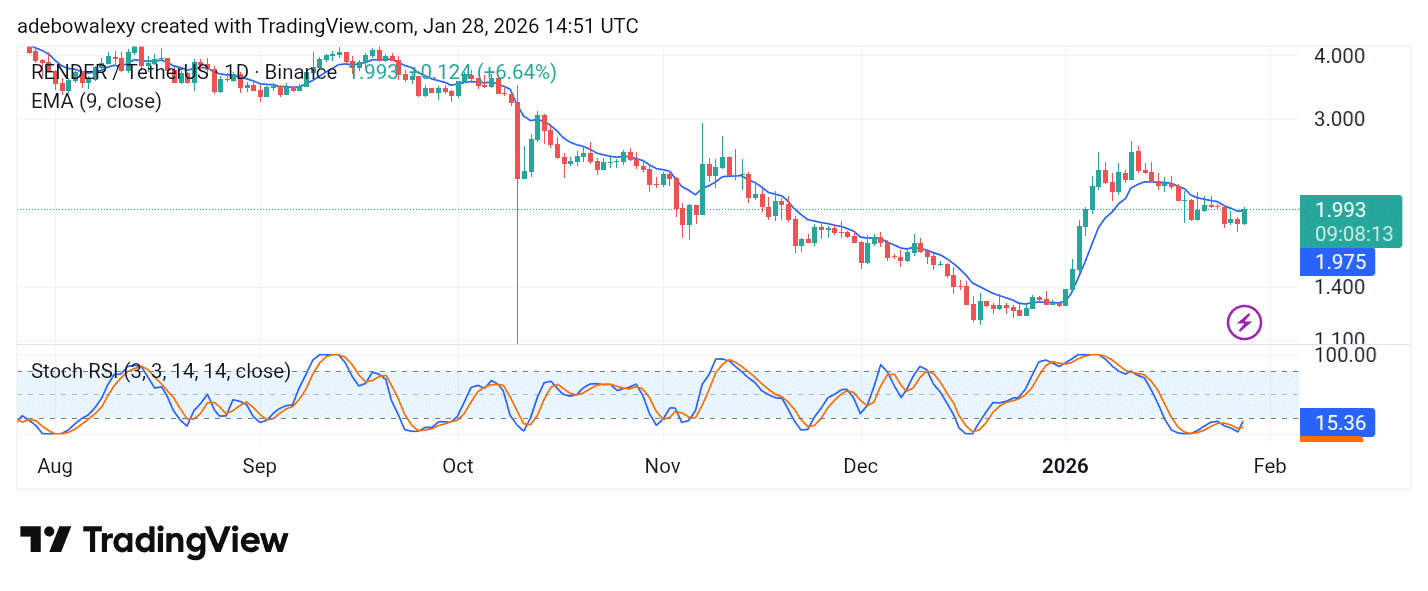Click the Dec label on time axis
Screen dimensions: 1428x591
coord(860,466)
